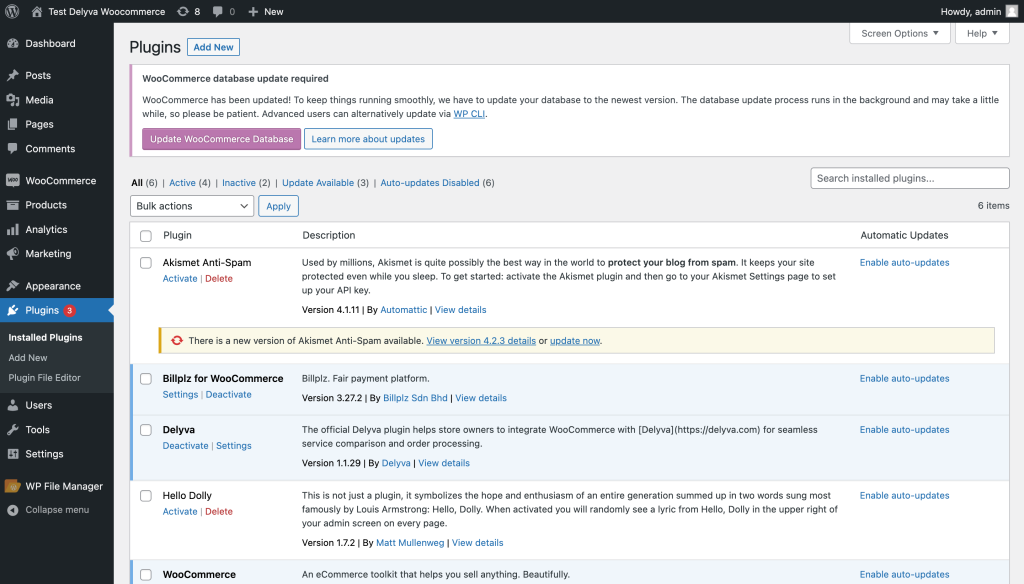The width and height of the screenshot is (1024, 584).
Task: Tick the select-all checkbox in table header
Action: click(146, 236)
